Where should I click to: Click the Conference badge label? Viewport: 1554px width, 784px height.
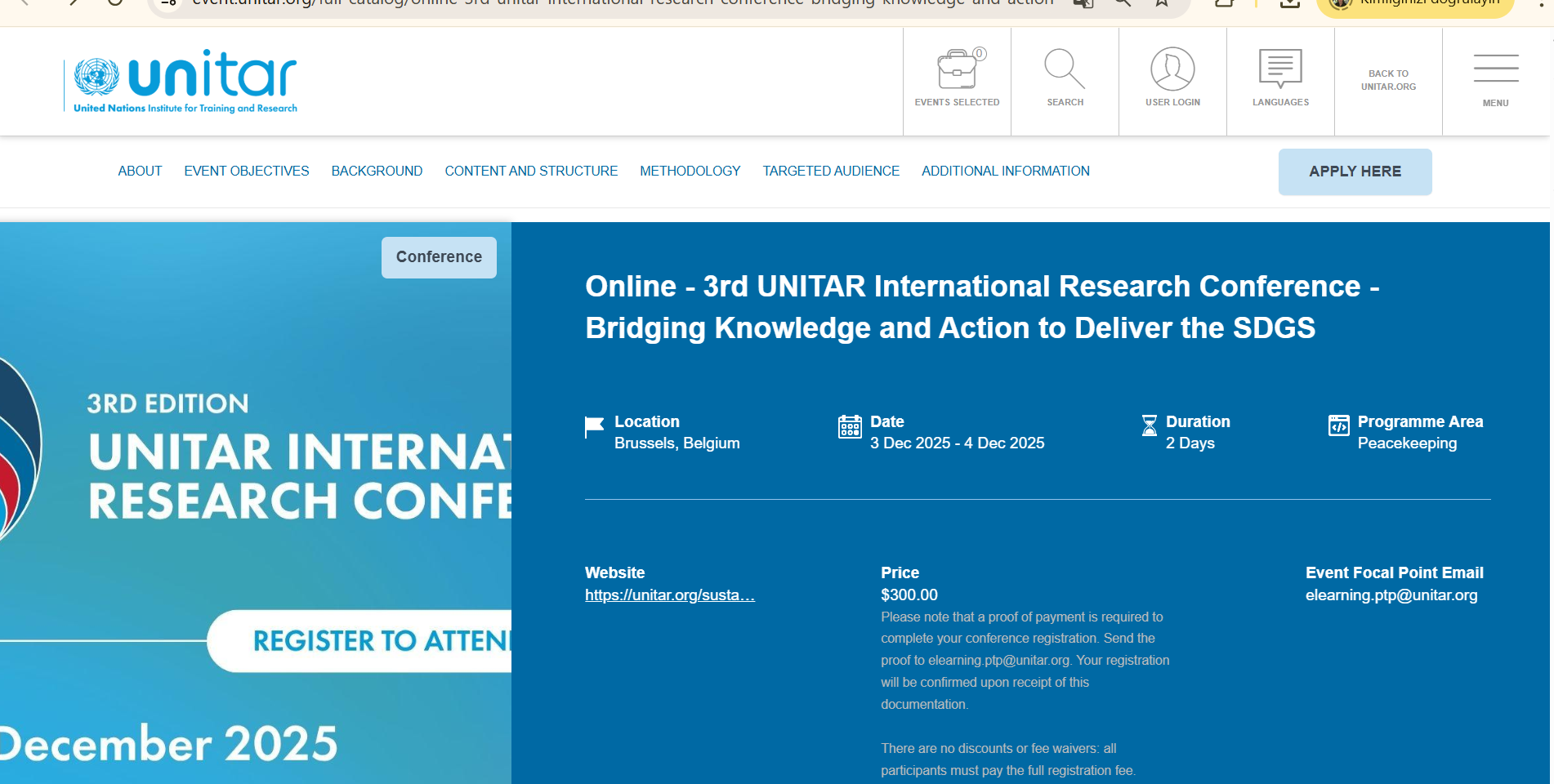[x=439, y=257]
